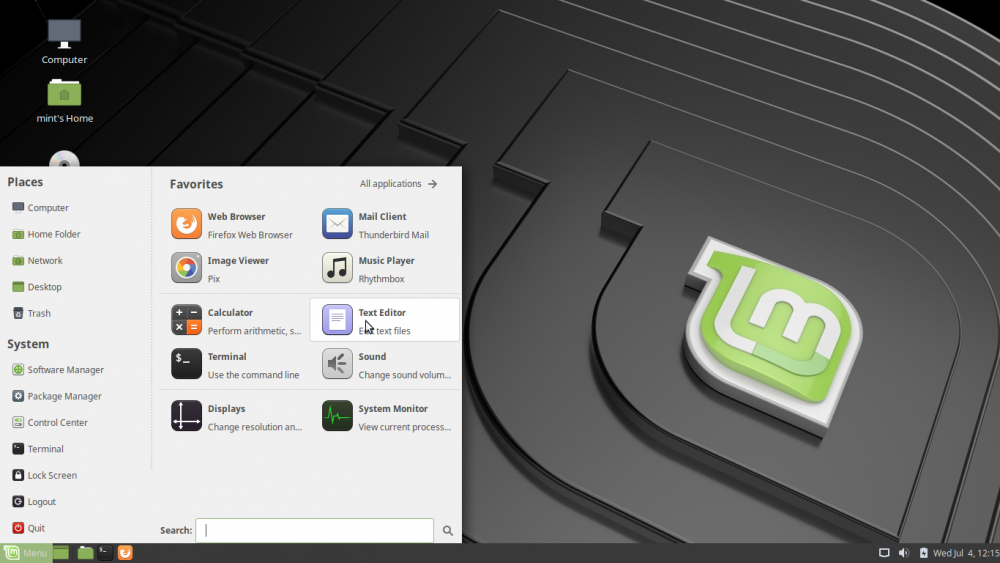
Task: Select Software Manager under System
Action: click(65, 370)
